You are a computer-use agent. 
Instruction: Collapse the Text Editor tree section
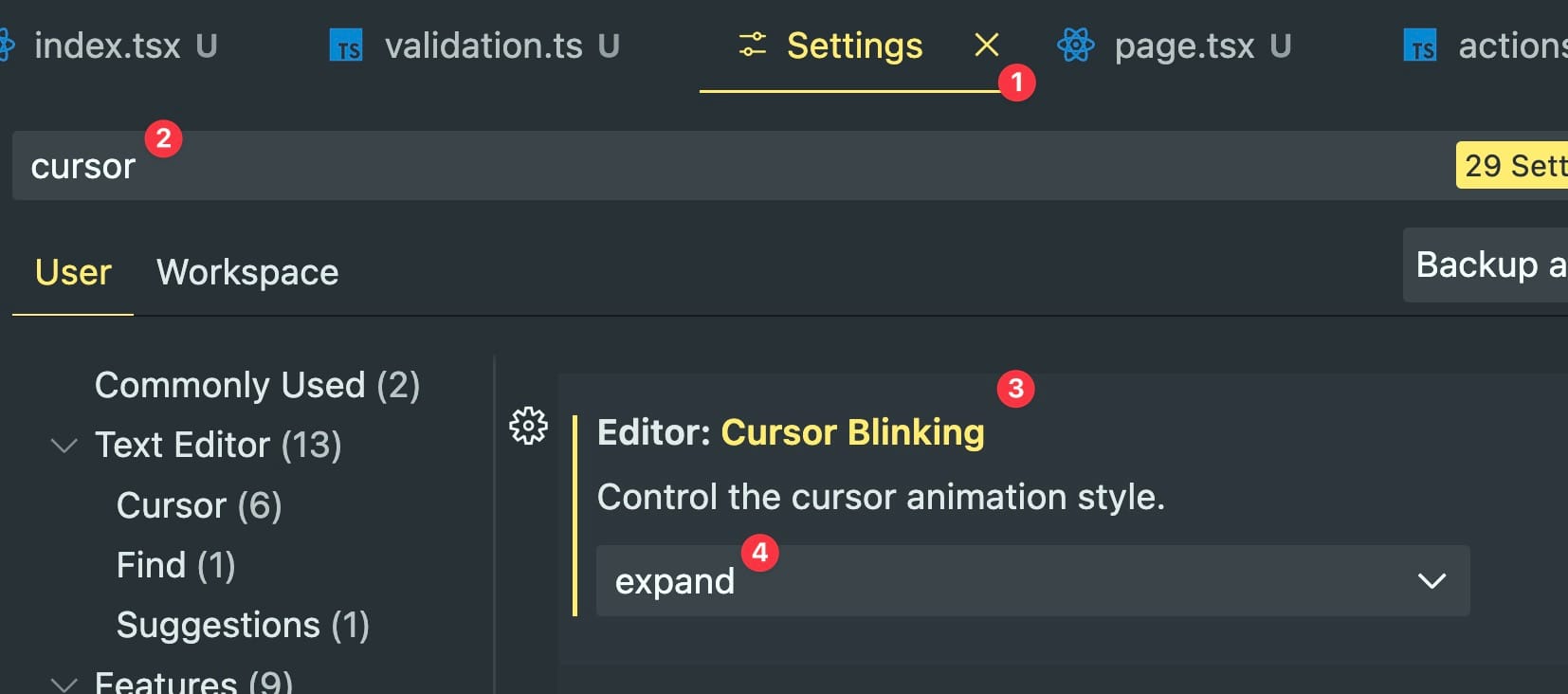pyautogui.click(x=64, y=445)
